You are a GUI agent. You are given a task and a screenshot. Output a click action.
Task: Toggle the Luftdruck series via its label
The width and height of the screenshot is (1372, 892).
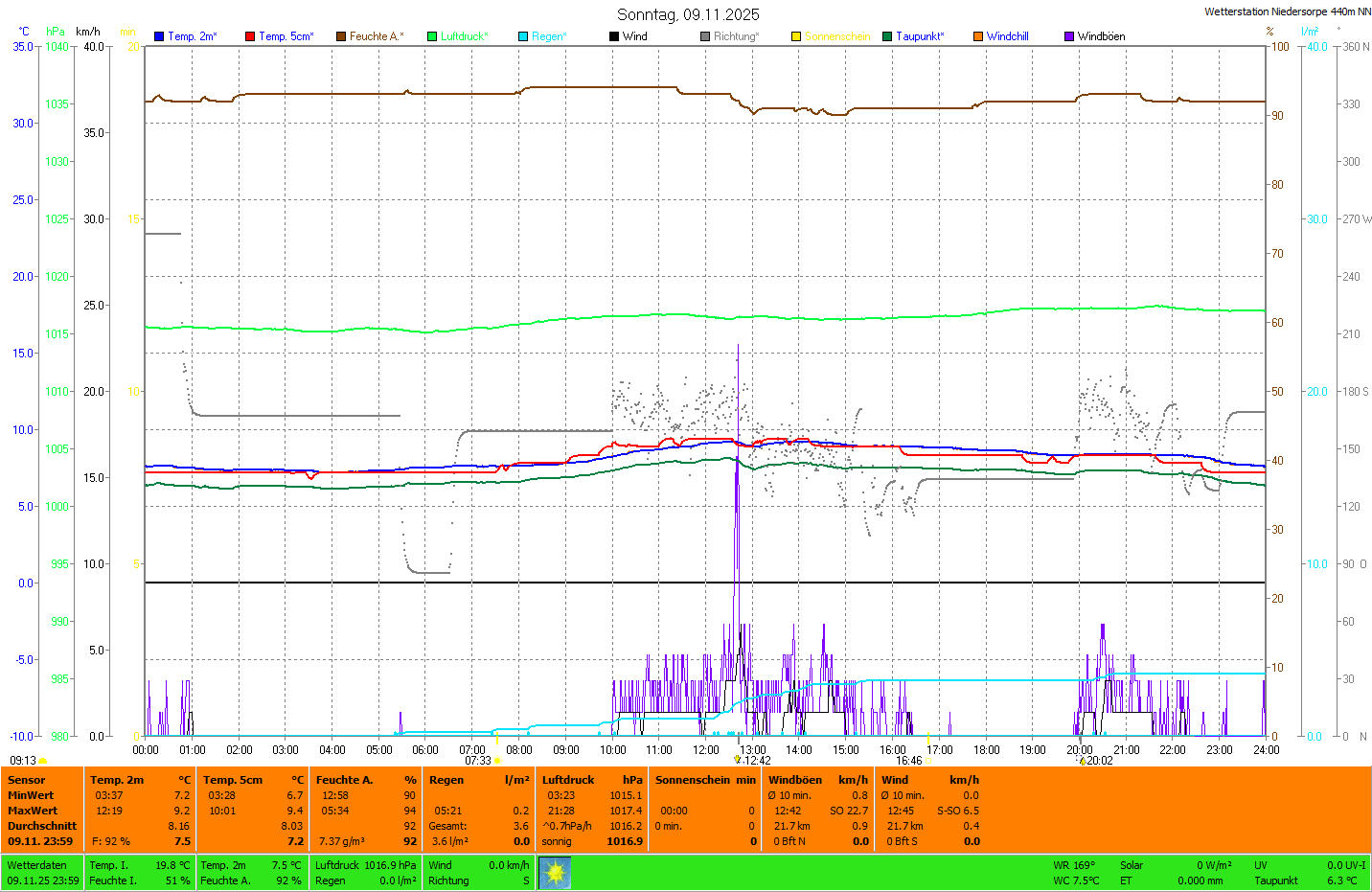click(464, 36)
